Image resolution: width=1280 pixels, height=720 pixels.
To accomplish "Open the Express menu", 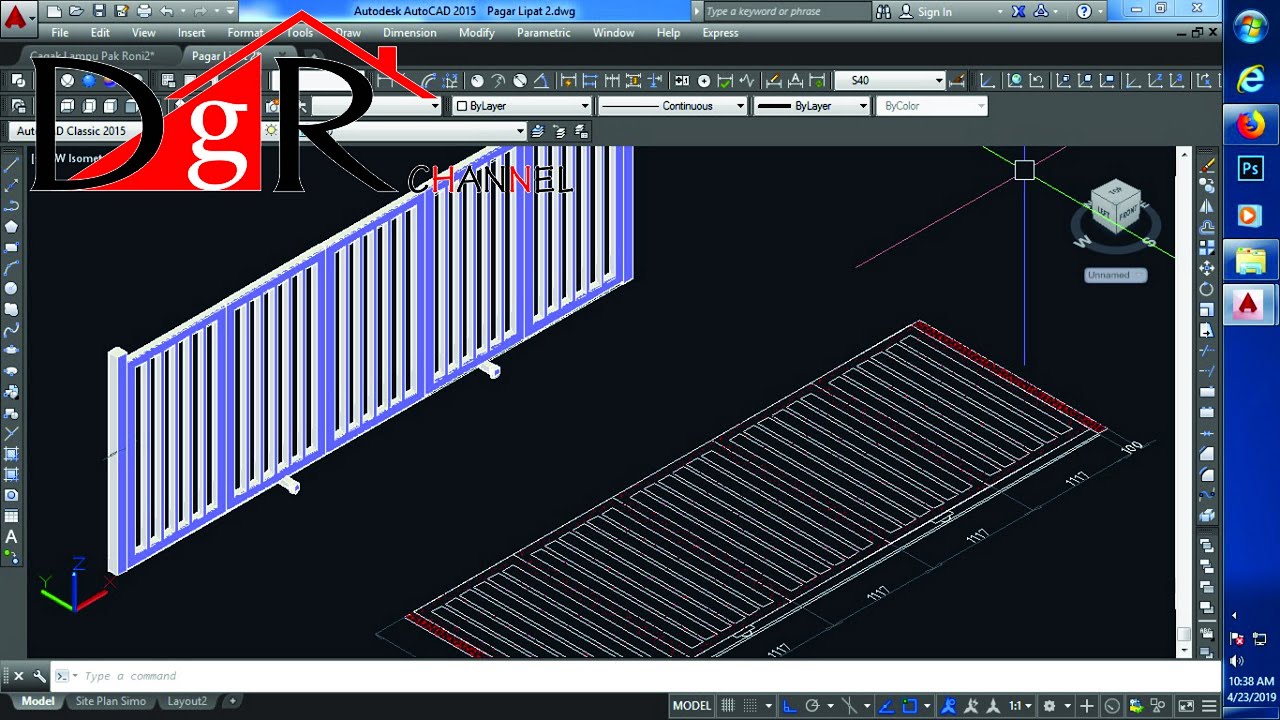I will coord(720,33).
